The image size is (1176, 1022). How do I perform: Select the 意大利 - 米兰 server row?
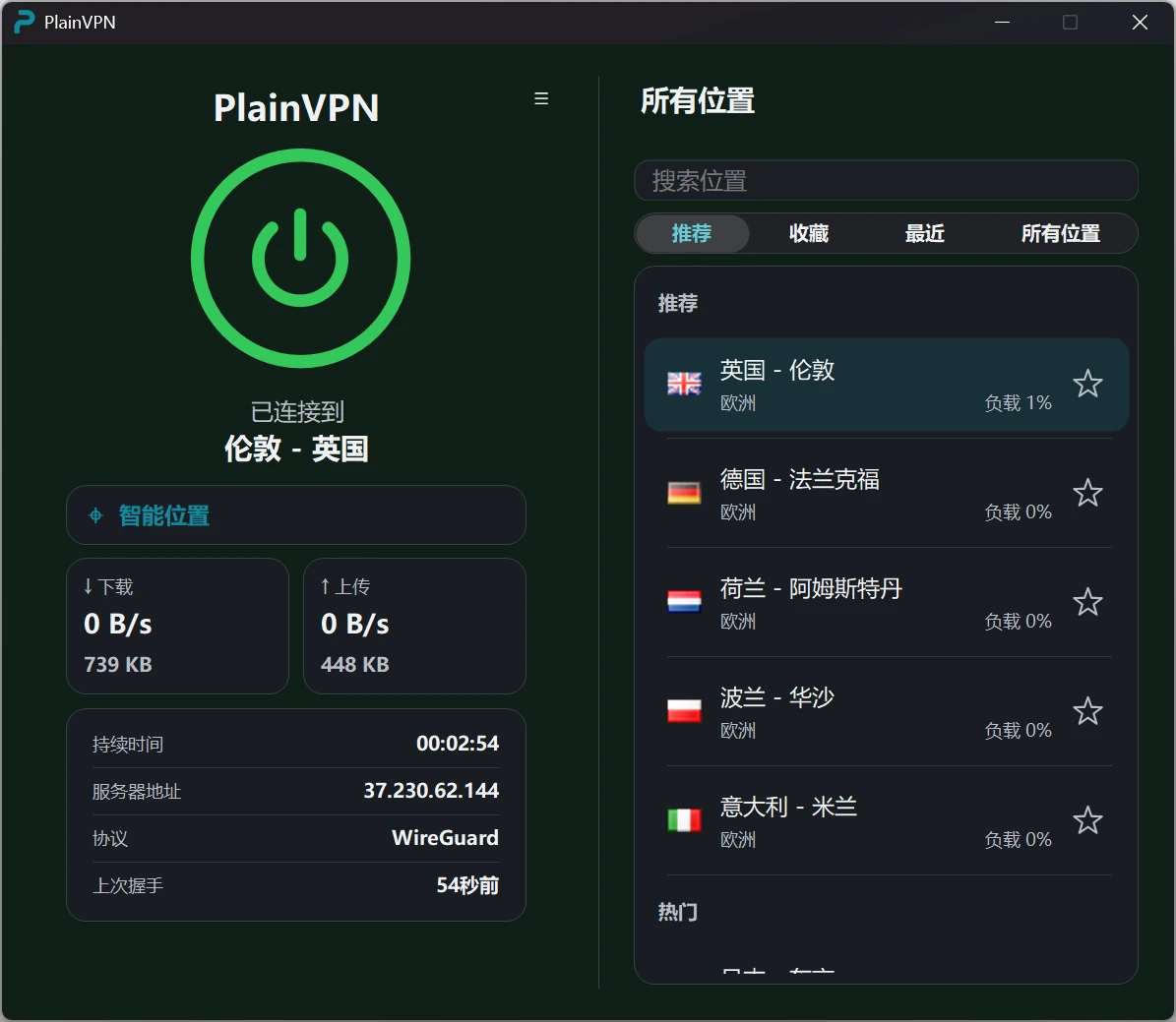point(886,820)
